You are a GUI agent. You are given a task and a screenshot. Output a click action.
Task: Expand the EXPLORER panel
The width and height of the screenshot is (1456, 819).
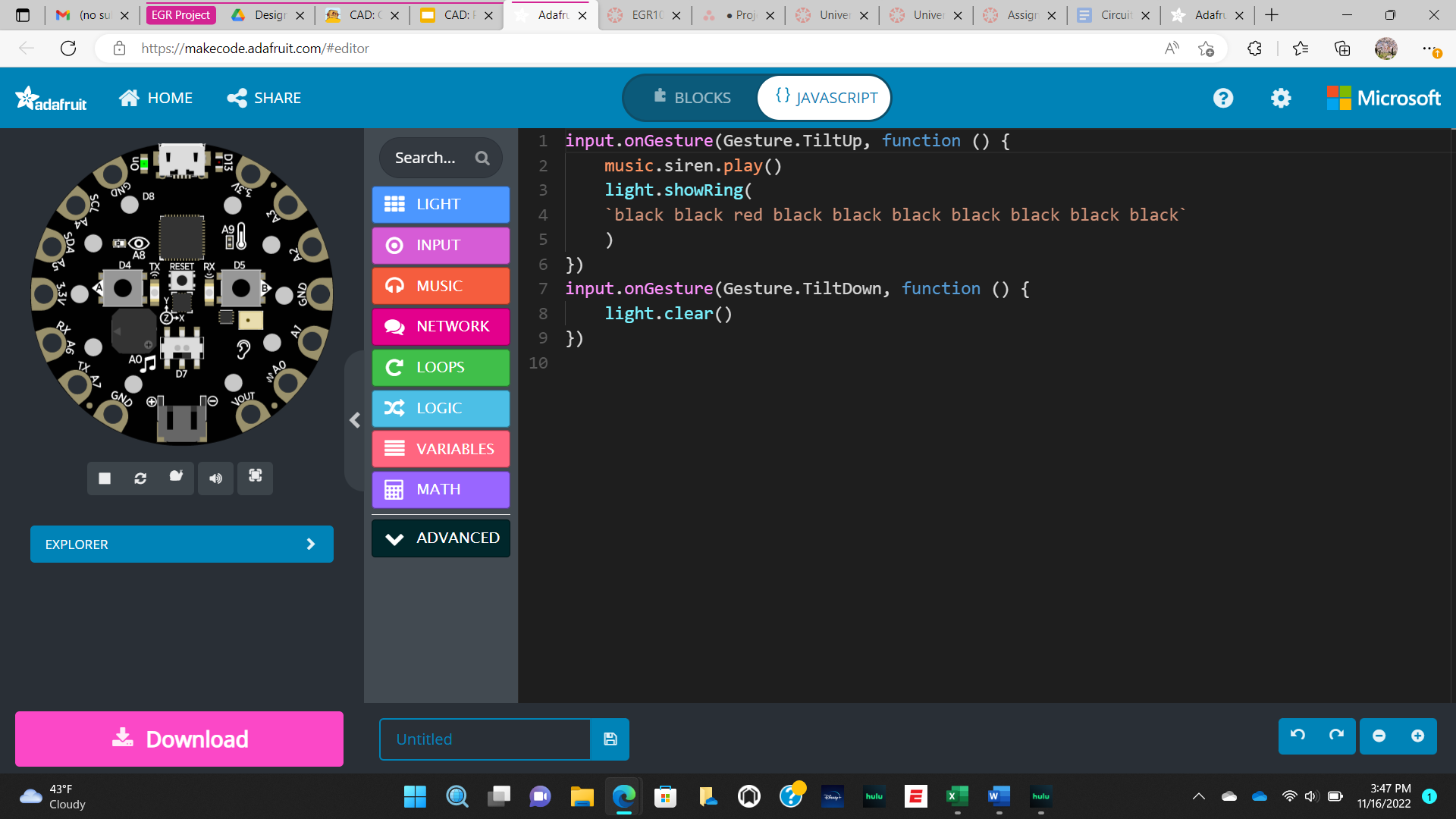click(x=181, y=544)
